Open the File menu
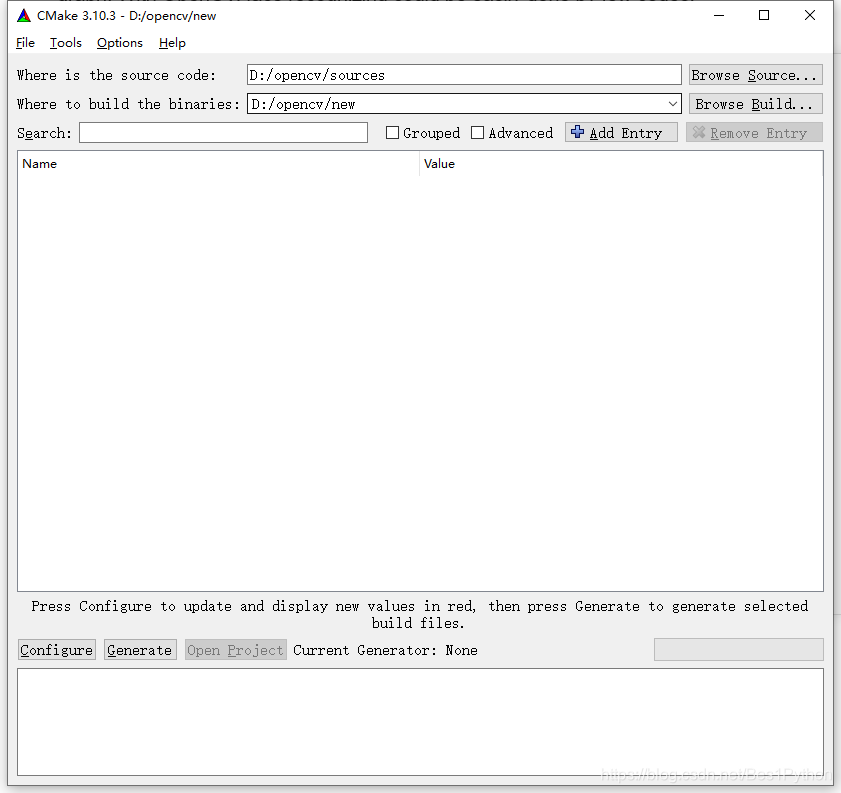This screenshot has width=841, height=793. pyautogui.click(x=25, y=43)
